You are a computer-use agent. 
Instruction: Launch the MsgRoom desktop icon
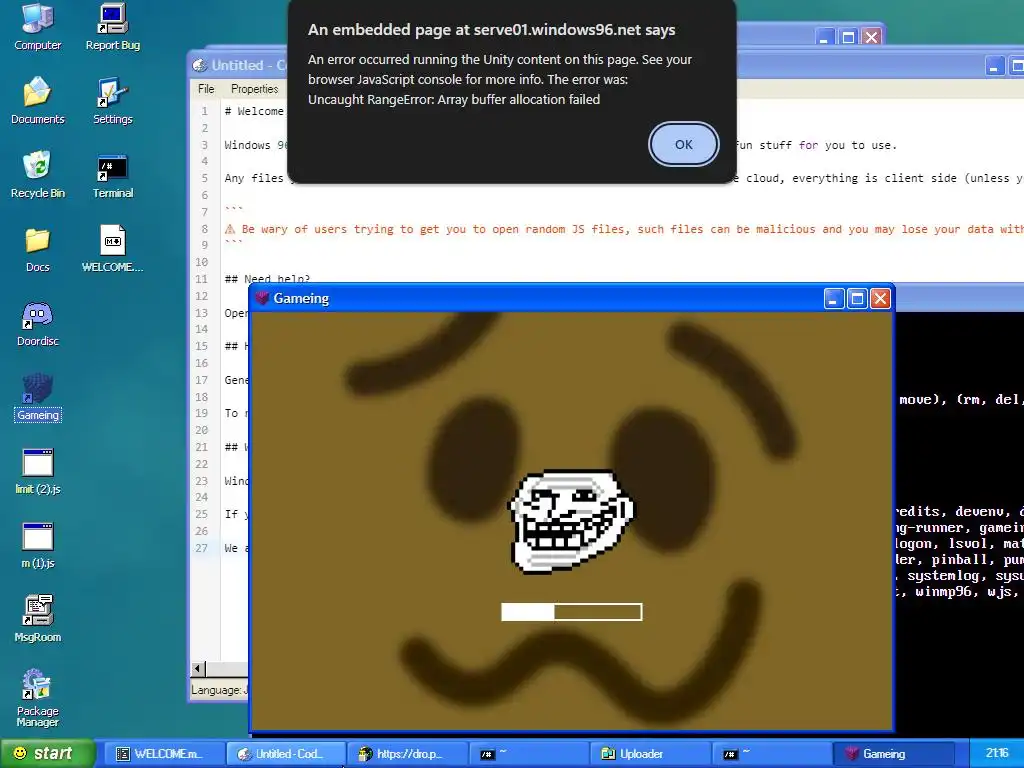pyautogui.click(x=37, y=618)
